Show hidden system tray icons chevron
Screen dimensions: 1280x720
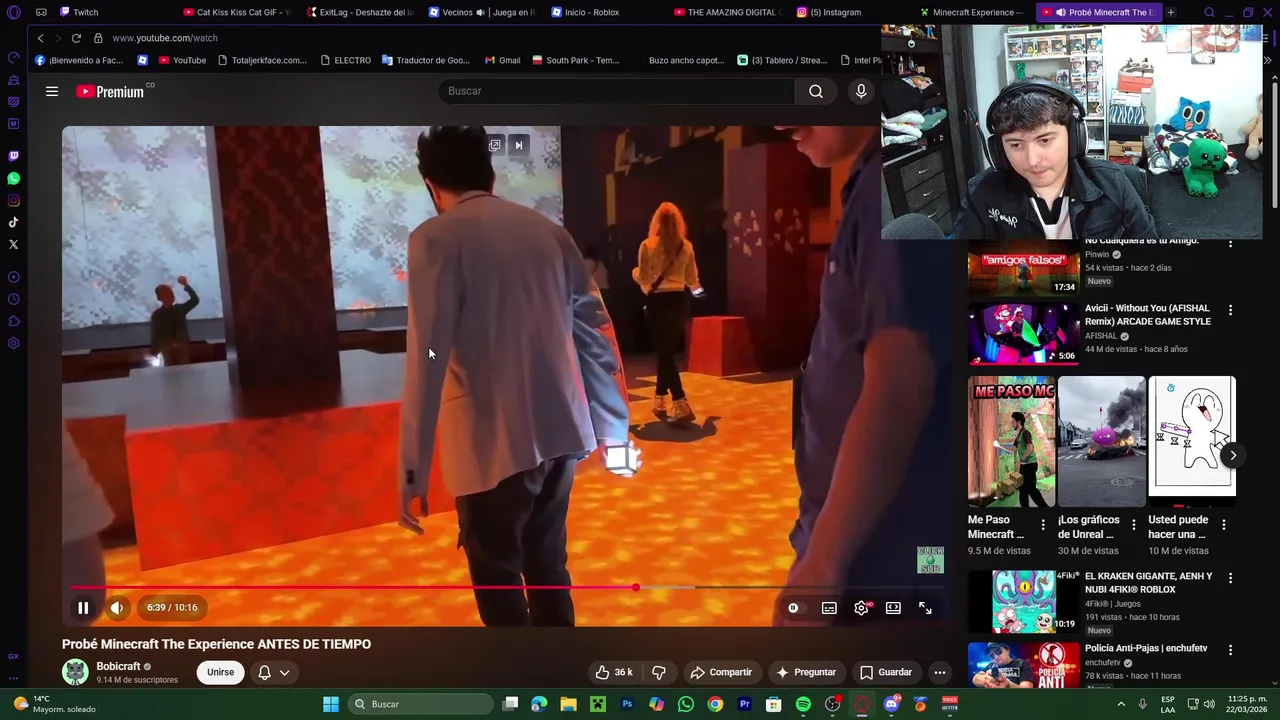point(1119,704)
